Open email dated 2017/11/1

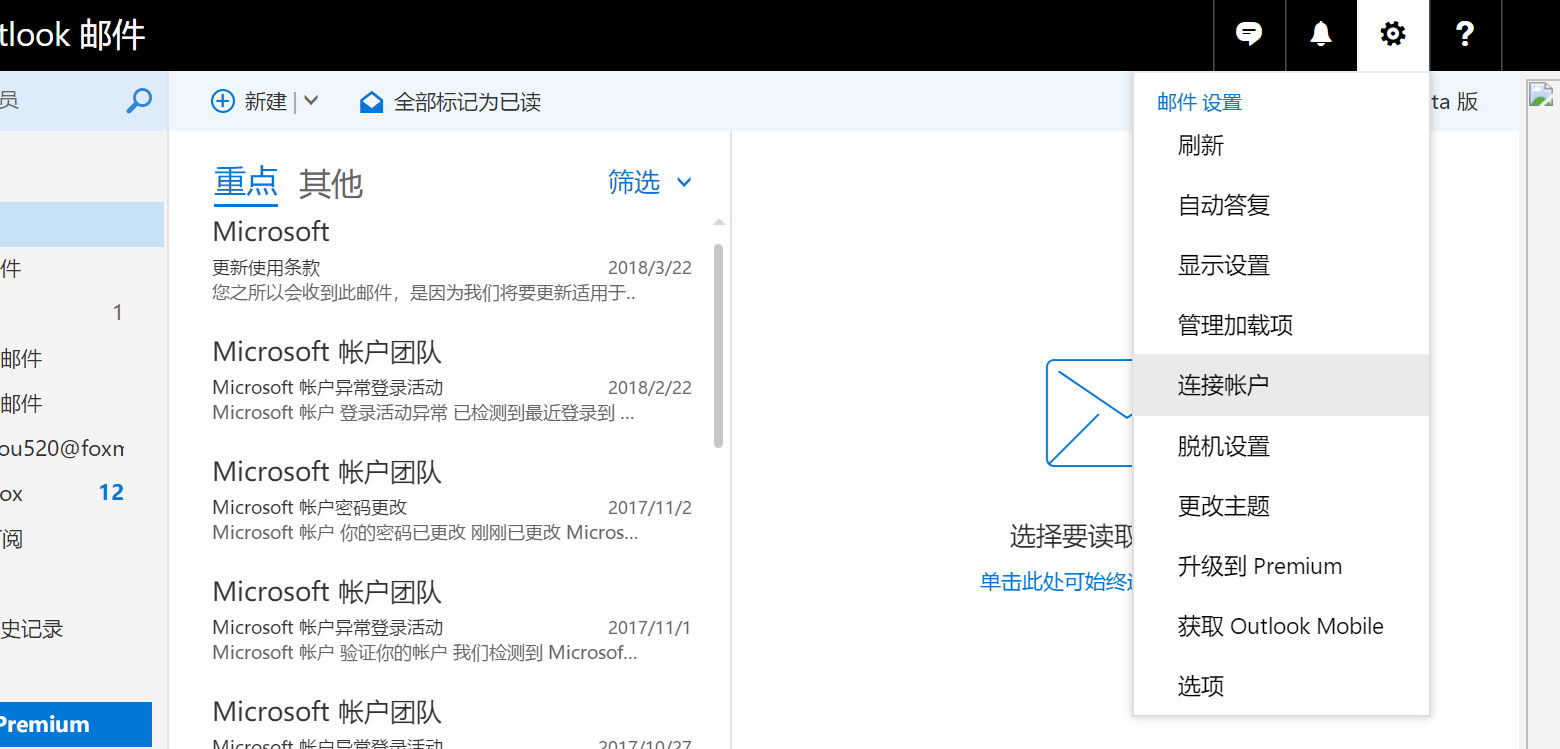(x=452, y=620)
